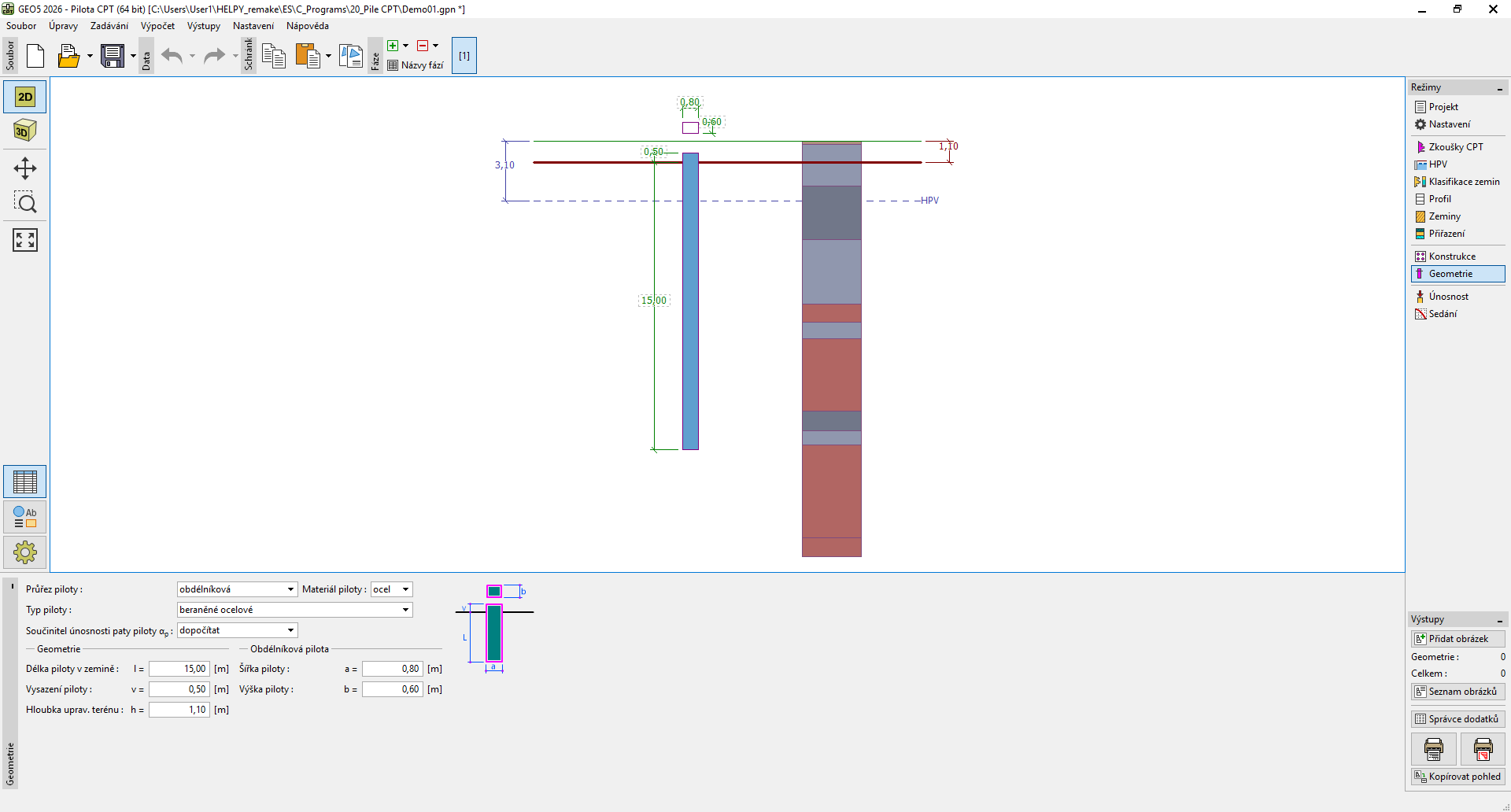This screenshot has width=1511, height=812.
Task: Click the new file icon
Action: [35, 56]
